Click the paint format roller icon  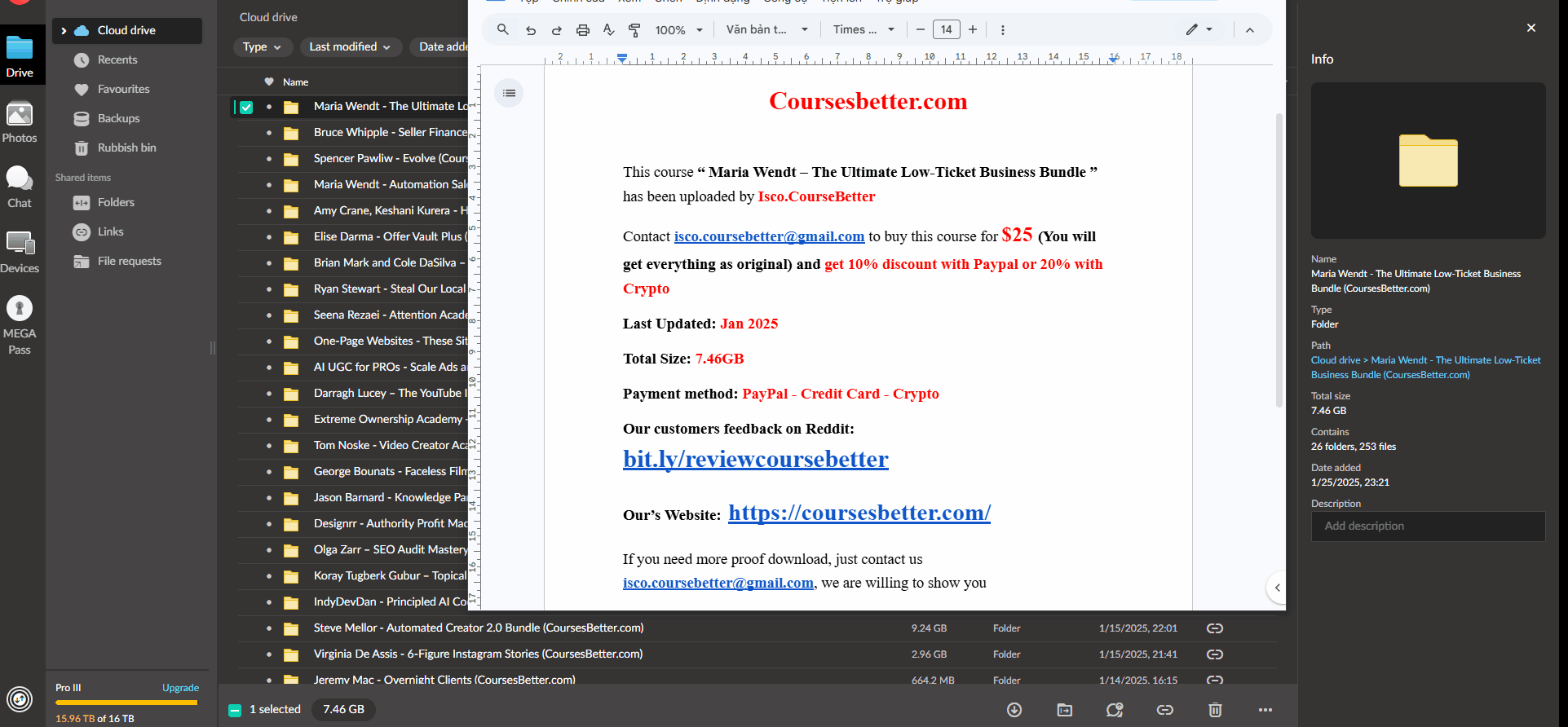634,30
